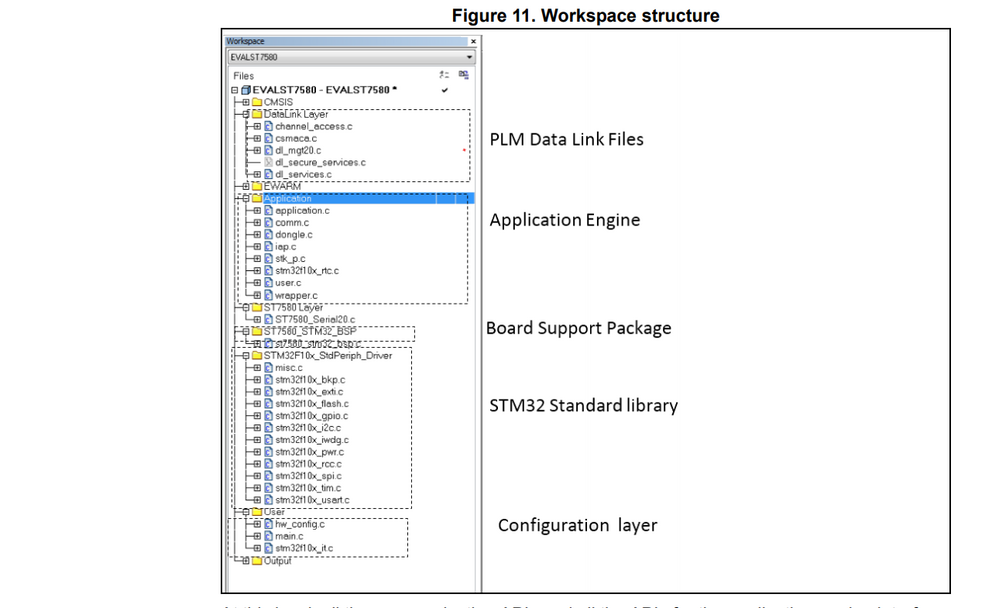The height and width of the screenshot is (608, 999).
Task: Expand the CMSIS folder
Action: (x=246, y=102)
